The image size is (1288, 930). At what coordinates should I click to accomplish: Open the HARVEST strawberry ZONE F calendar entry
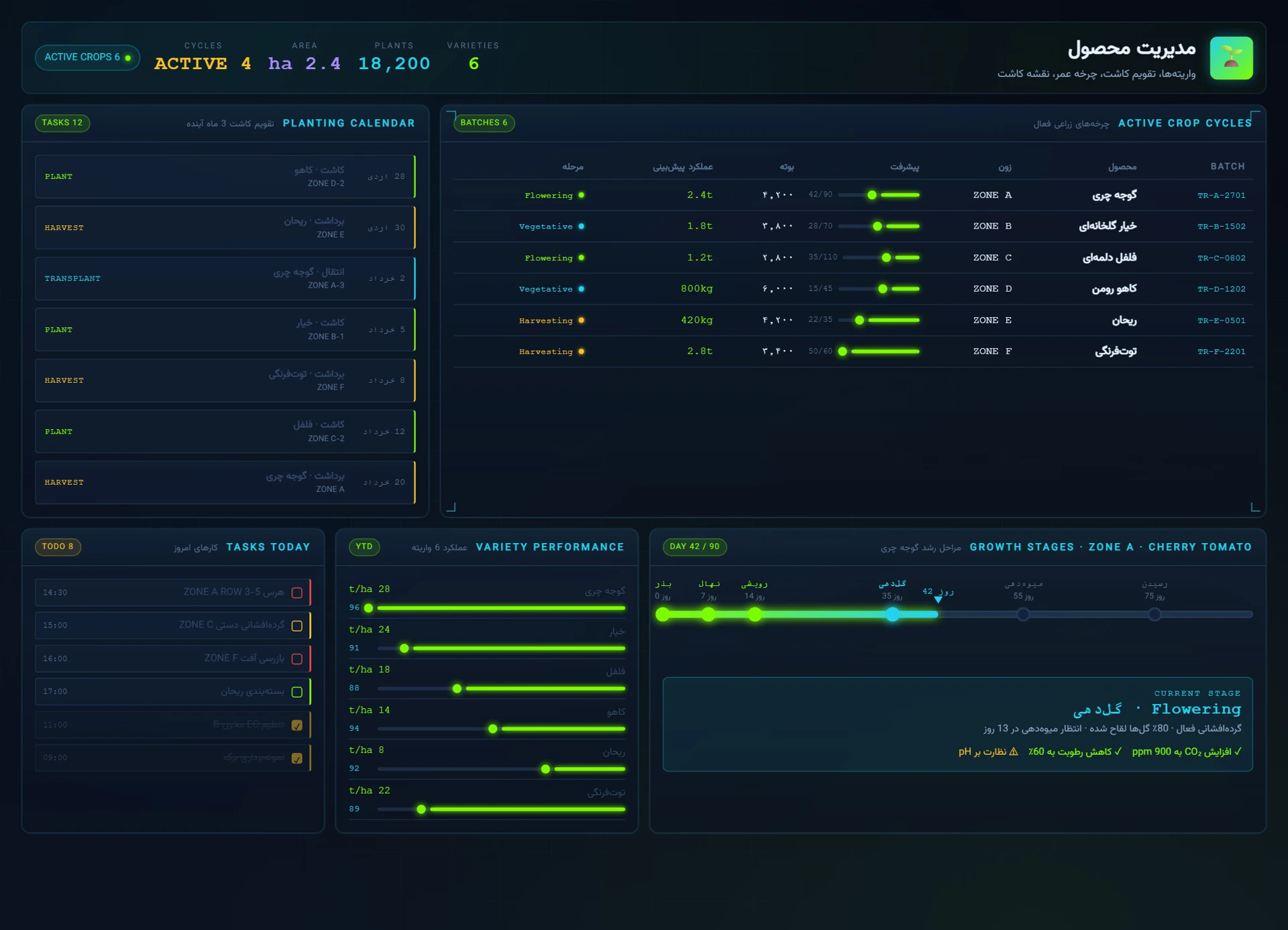225,380
